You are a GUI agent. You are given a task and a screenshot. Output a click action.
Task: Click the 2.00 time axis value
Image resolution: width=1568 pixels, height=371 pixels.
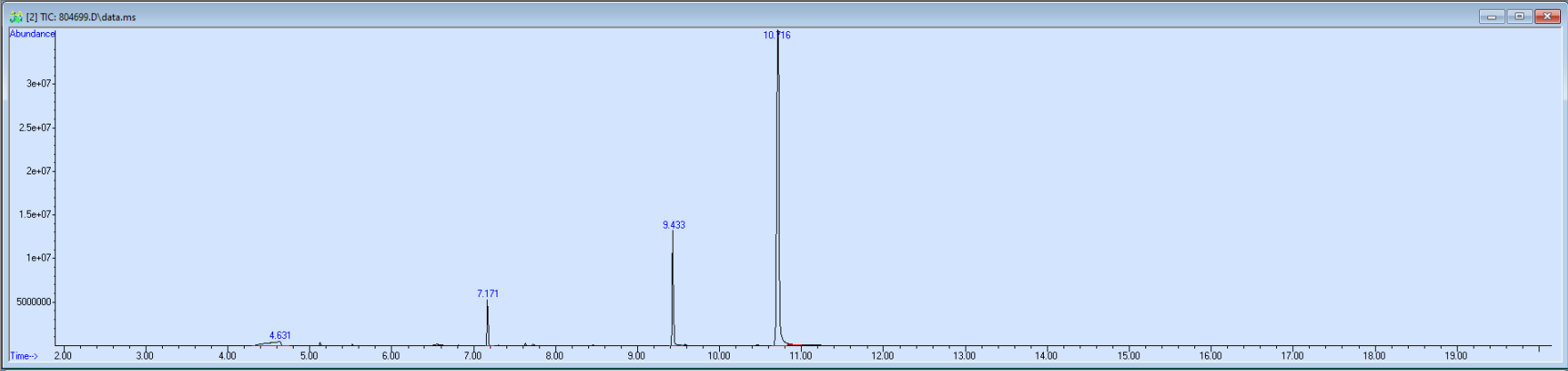pos(62,356)
